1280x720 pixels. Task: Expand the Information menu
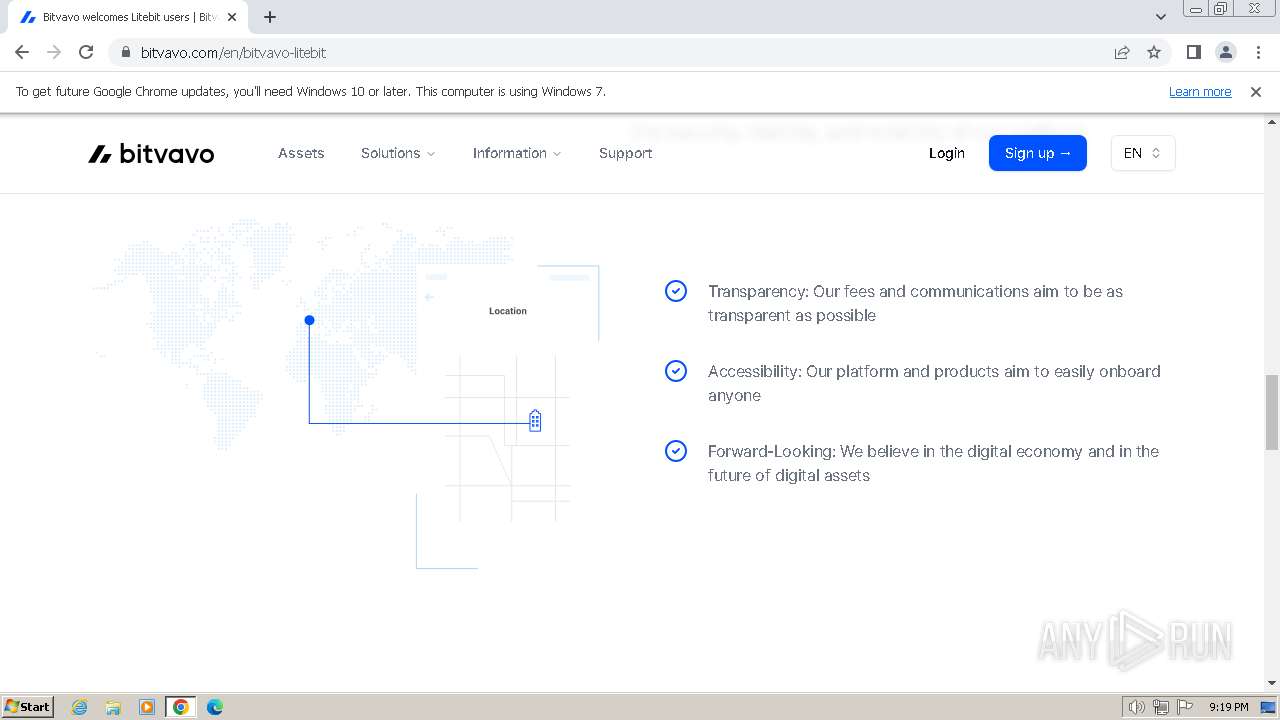point(517,153)
